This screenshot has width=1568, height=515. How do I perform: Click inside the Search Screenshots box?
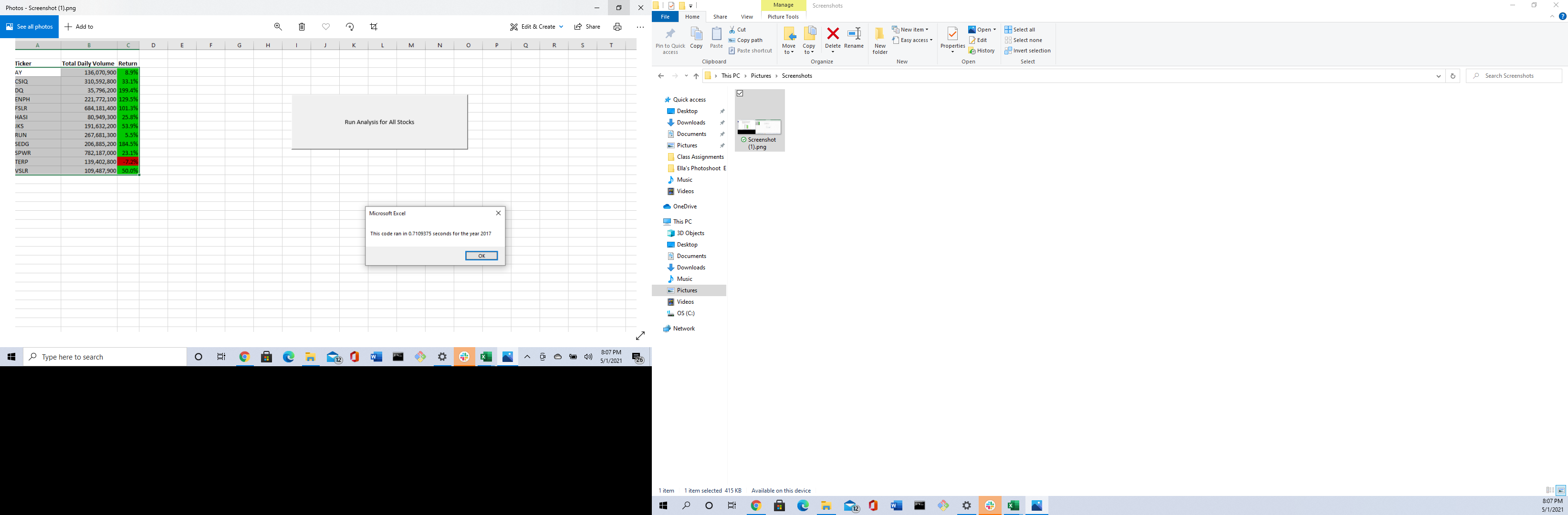click(1513, 75)
